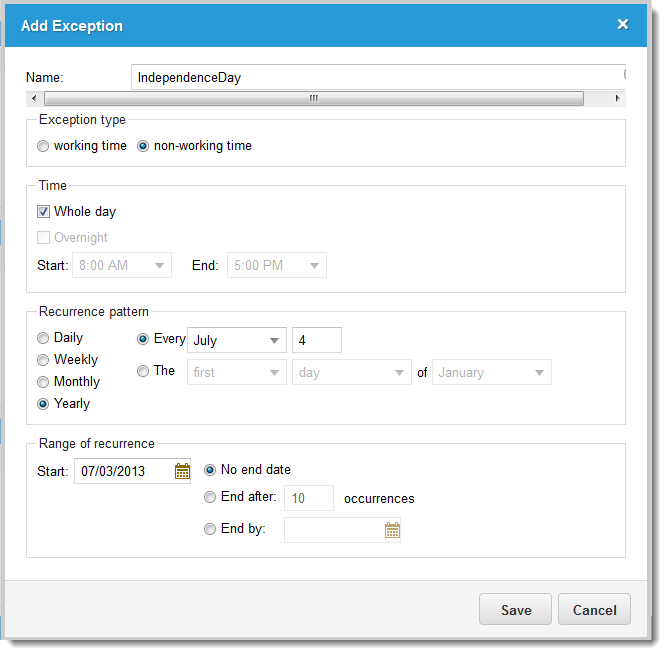Select Monthly recurrence pattern
Screen dimensions: 667x655
tap(43, 382)
